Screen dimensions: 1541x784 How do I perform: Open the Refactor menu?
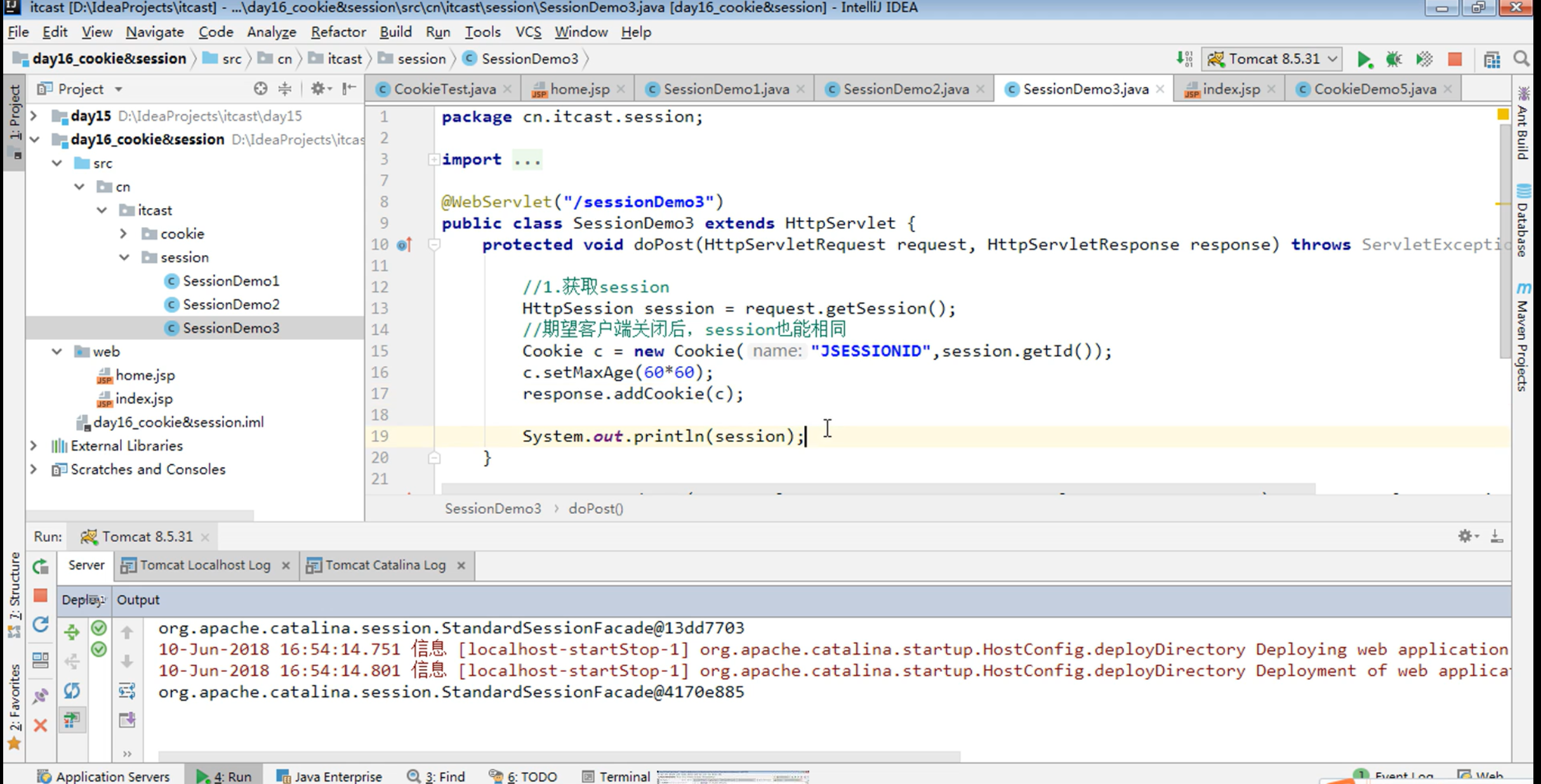pyautogui.click(x=338, y=32)
